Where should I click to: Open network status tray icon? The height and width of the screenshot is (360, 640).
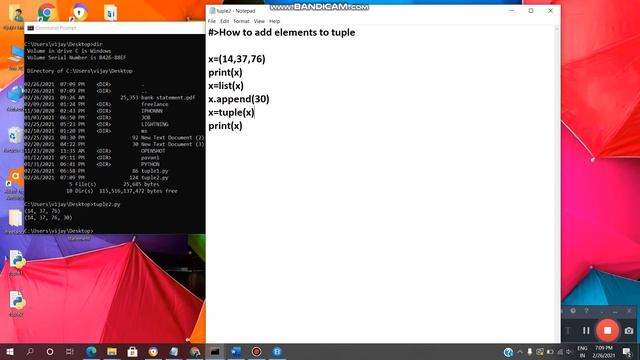pyautogui.click(x=560, y=351)
